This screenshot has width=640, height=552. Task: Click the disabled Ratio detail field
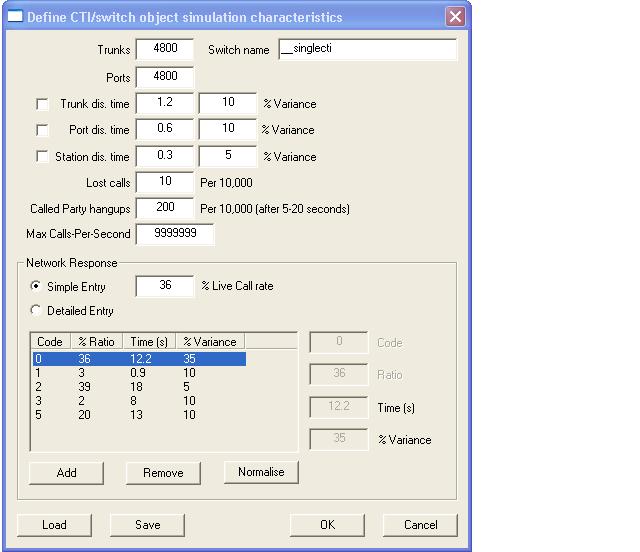click(x=339, y=374)
